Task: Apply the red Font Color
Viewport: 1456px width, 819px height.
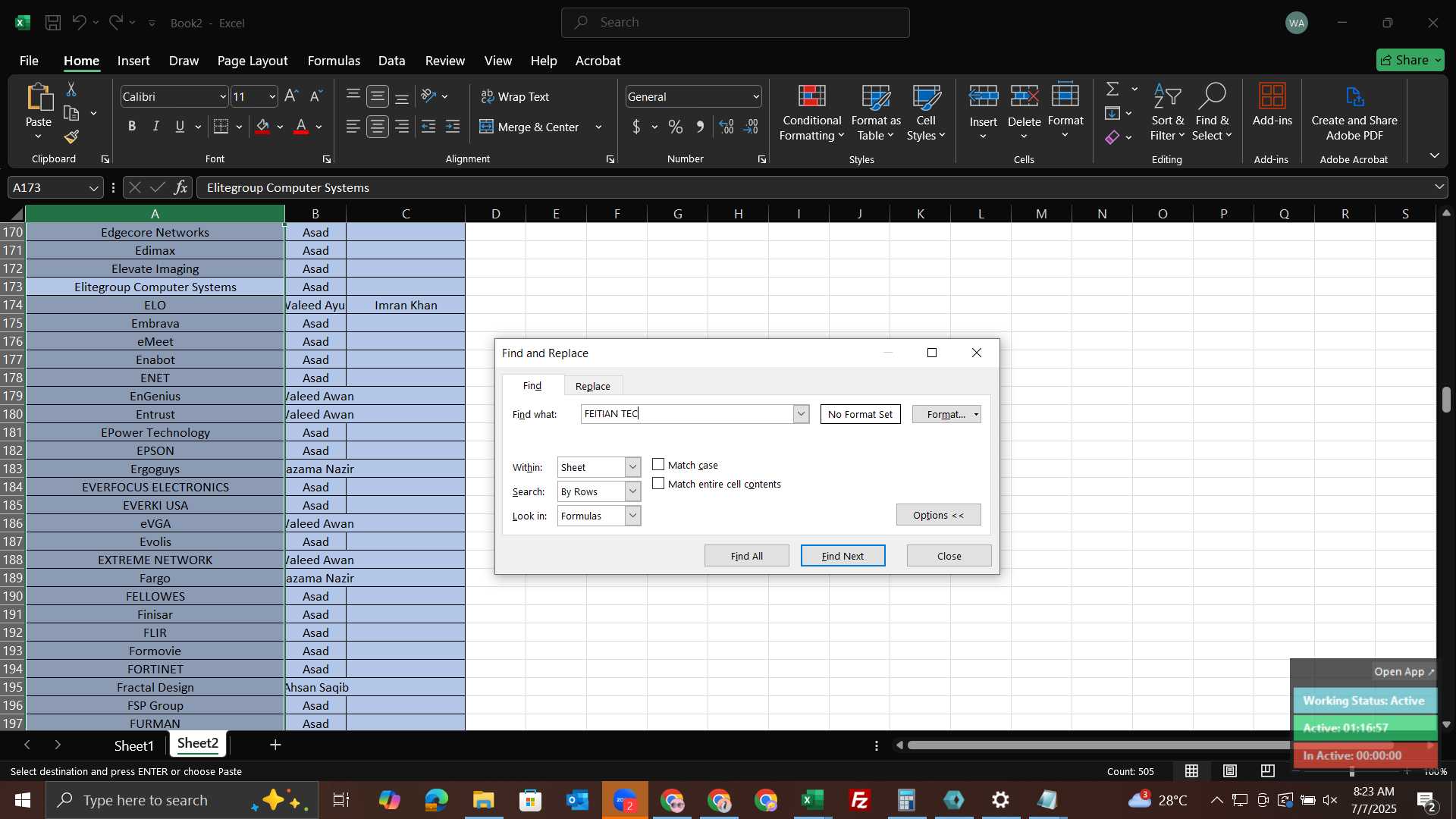Action: 301,127
